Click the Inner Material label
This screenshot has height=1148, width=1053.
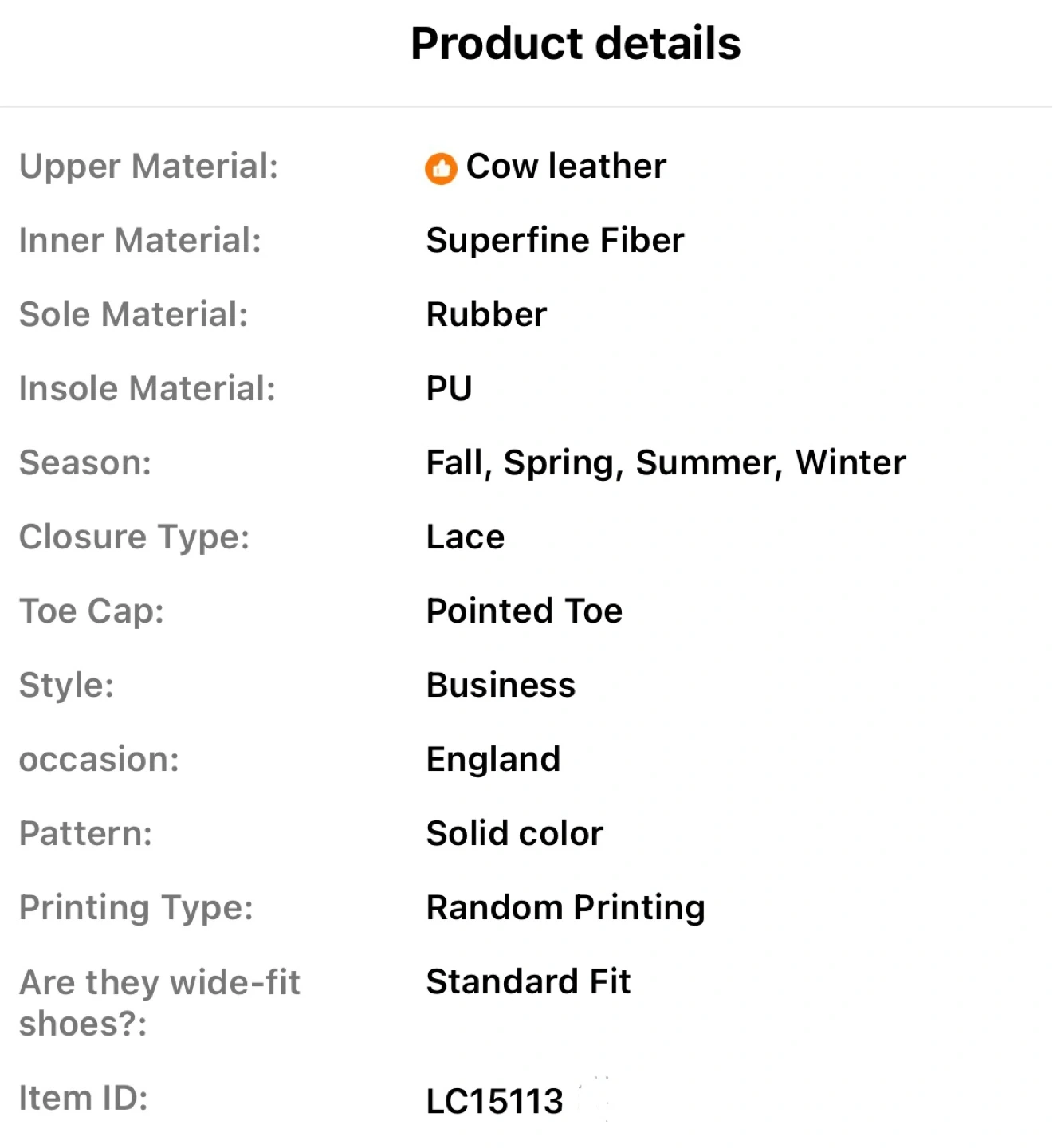point(140,241)
